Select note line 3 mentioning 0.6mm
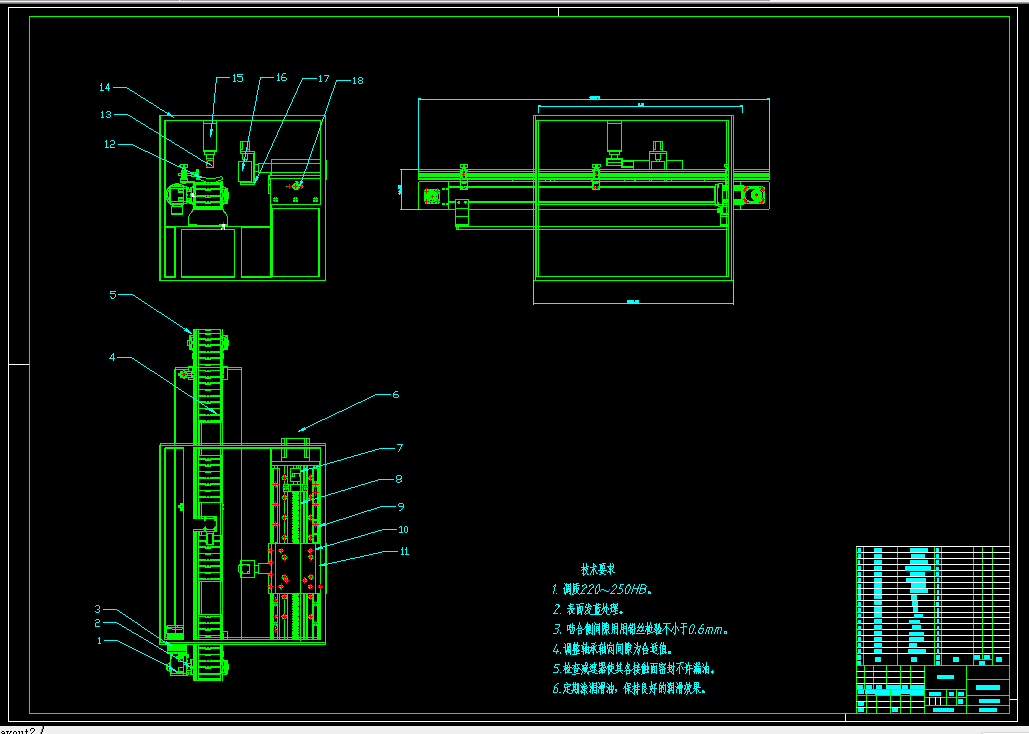1029x734 pixels. [640, 630]
